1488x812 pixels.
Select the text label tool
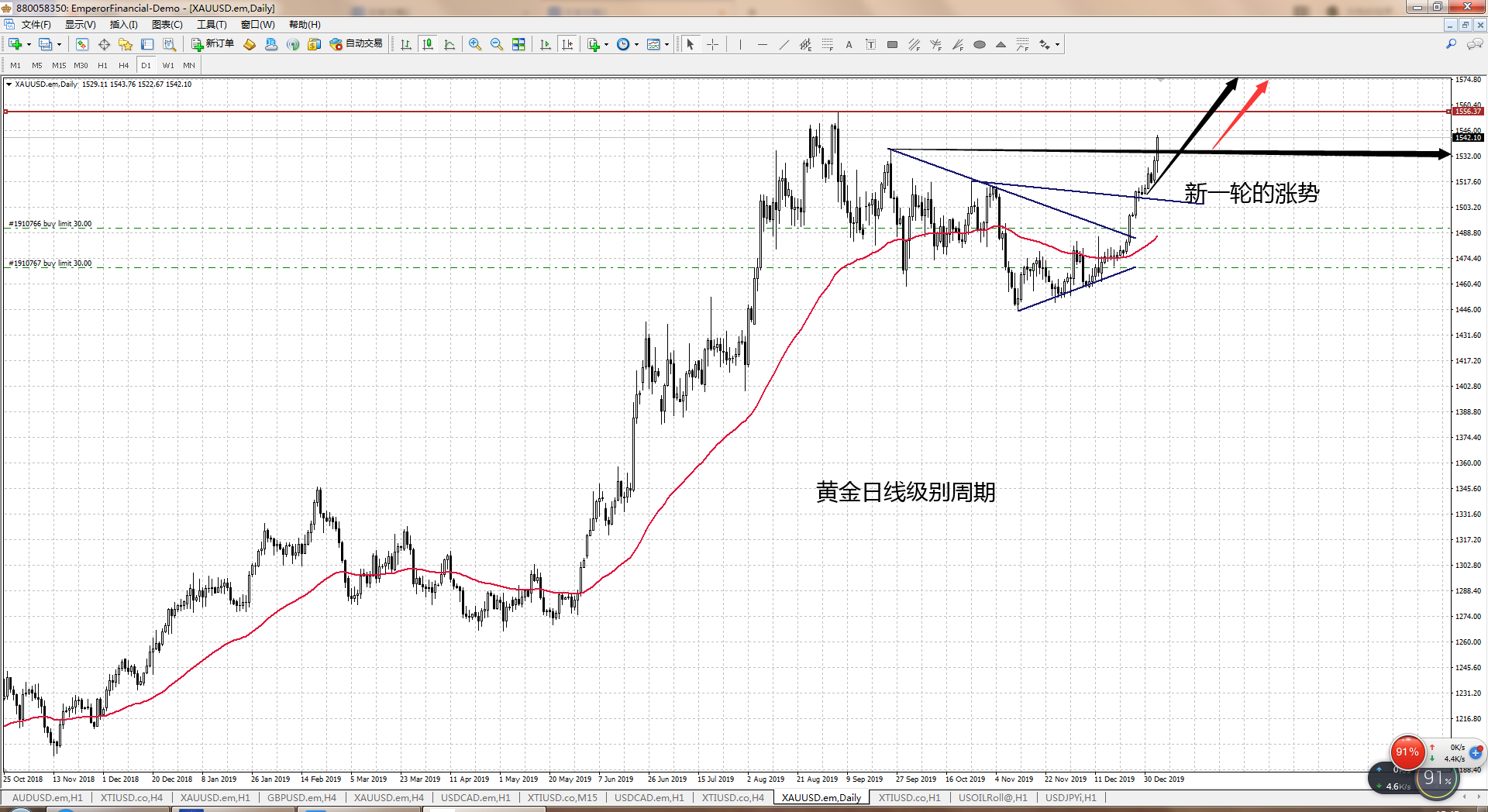(849, 44)
